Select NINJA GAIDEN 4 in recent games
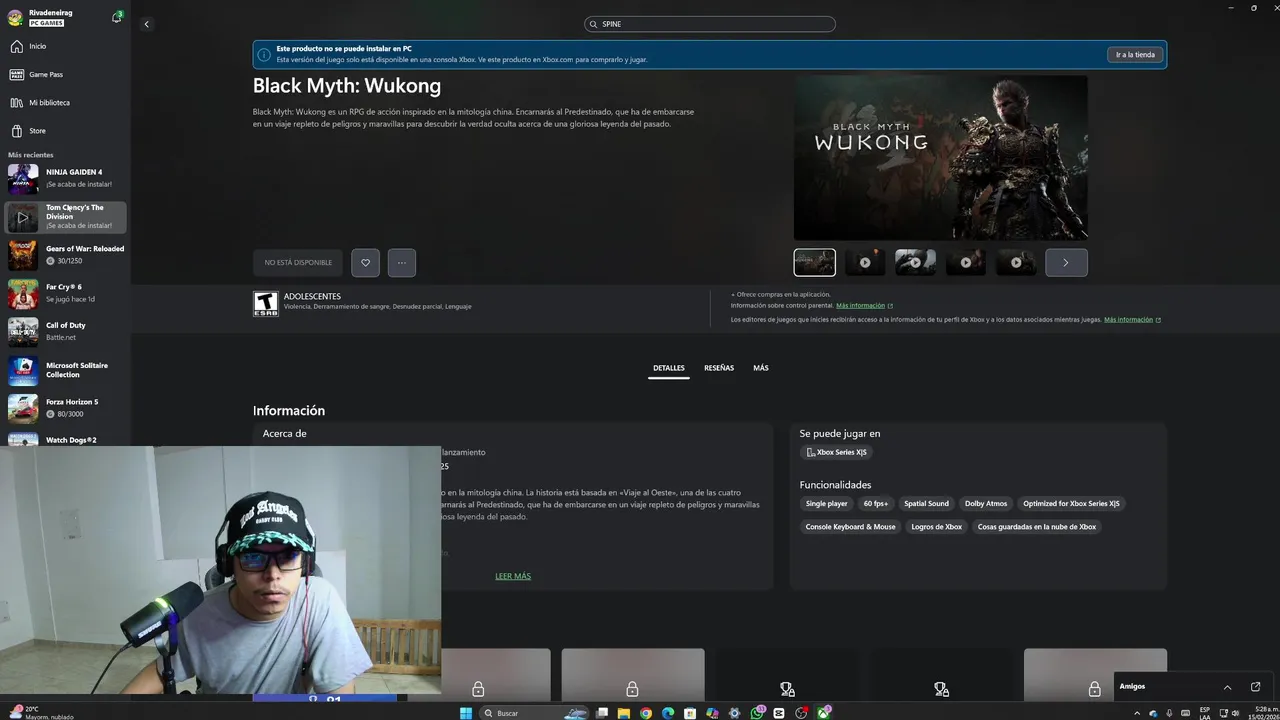Image resolution: width=1280 pixels, height=720 pixels. tap(65, 178)
